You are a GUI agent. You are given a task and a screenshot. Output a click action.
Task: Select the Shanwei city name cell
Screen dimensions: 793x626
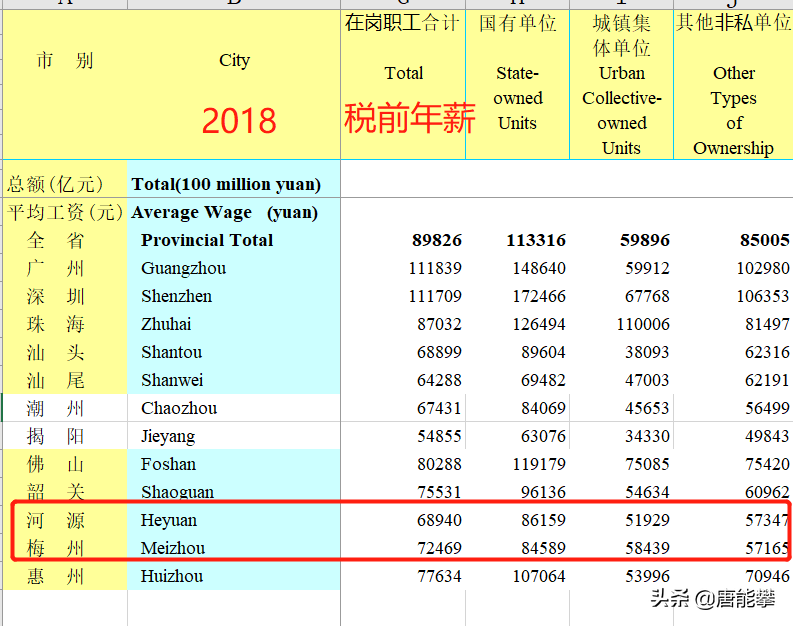172,380
